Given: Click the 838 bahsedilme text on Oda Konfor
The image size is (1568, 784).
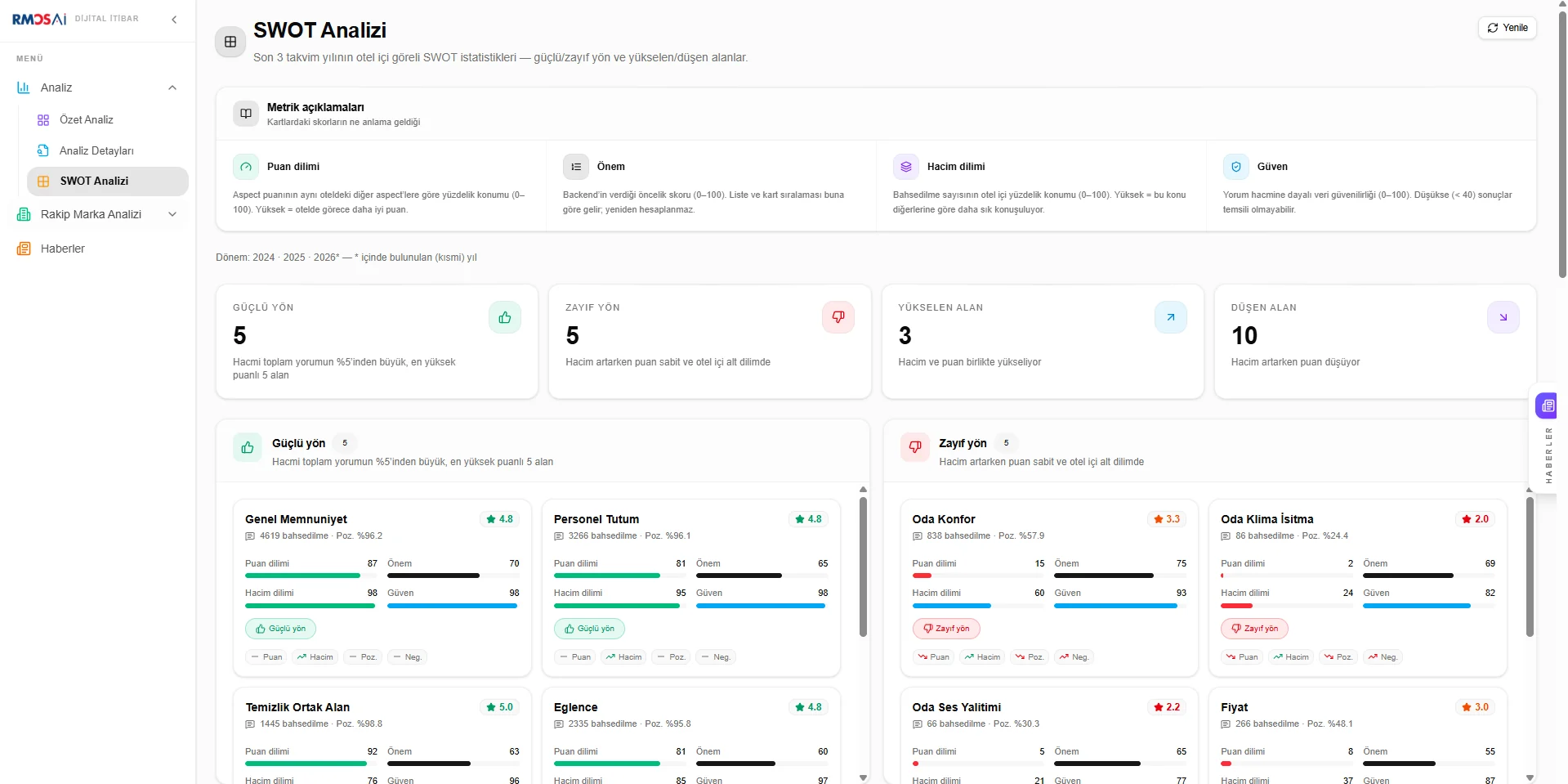Looking at the screenshot, I should tap(958, 536).
